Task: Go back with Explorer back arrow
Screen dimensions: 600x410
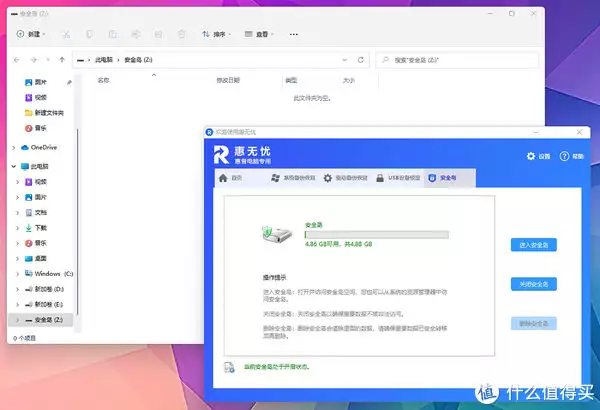Action: (x=17, y=60)
